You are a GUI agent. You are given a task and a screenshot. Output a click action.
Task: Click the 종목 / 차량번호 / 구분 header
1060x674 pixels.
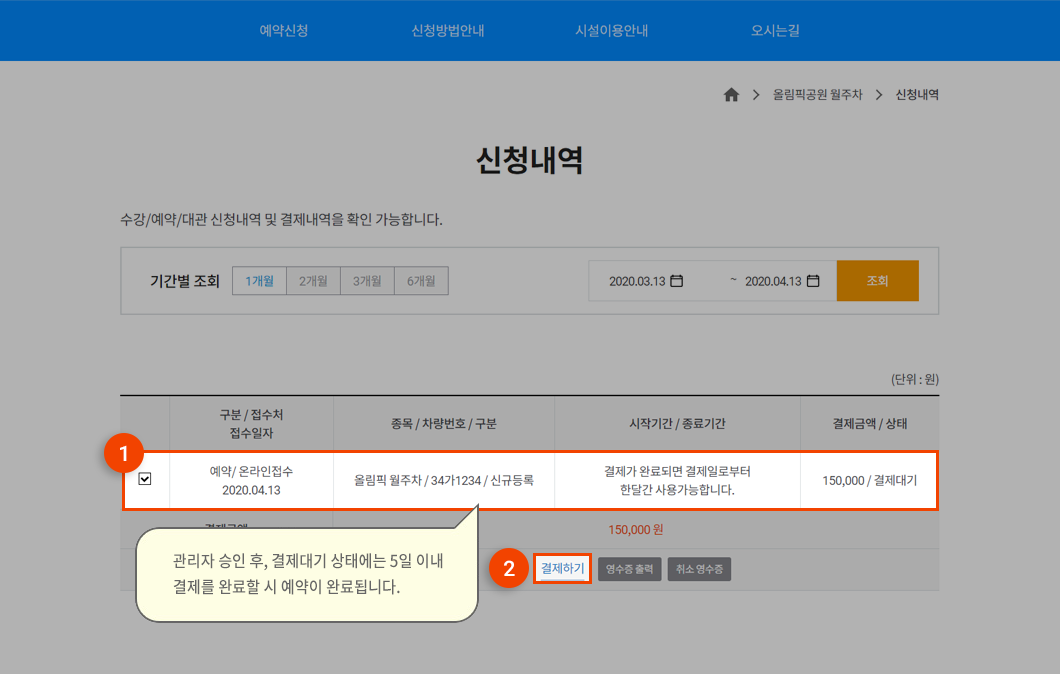point(443,424)
